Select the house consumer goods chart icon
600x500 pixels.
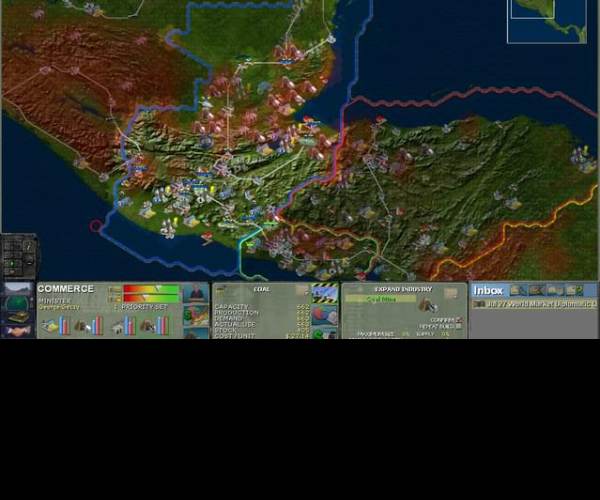coord(123,326)
